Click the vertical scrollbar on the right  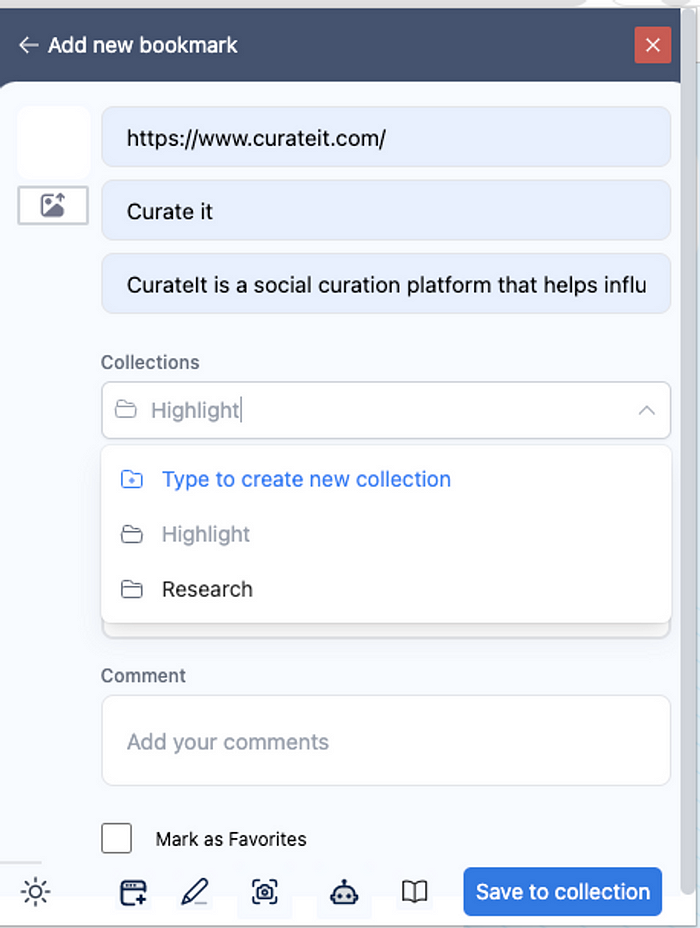[x=688, y=450]
